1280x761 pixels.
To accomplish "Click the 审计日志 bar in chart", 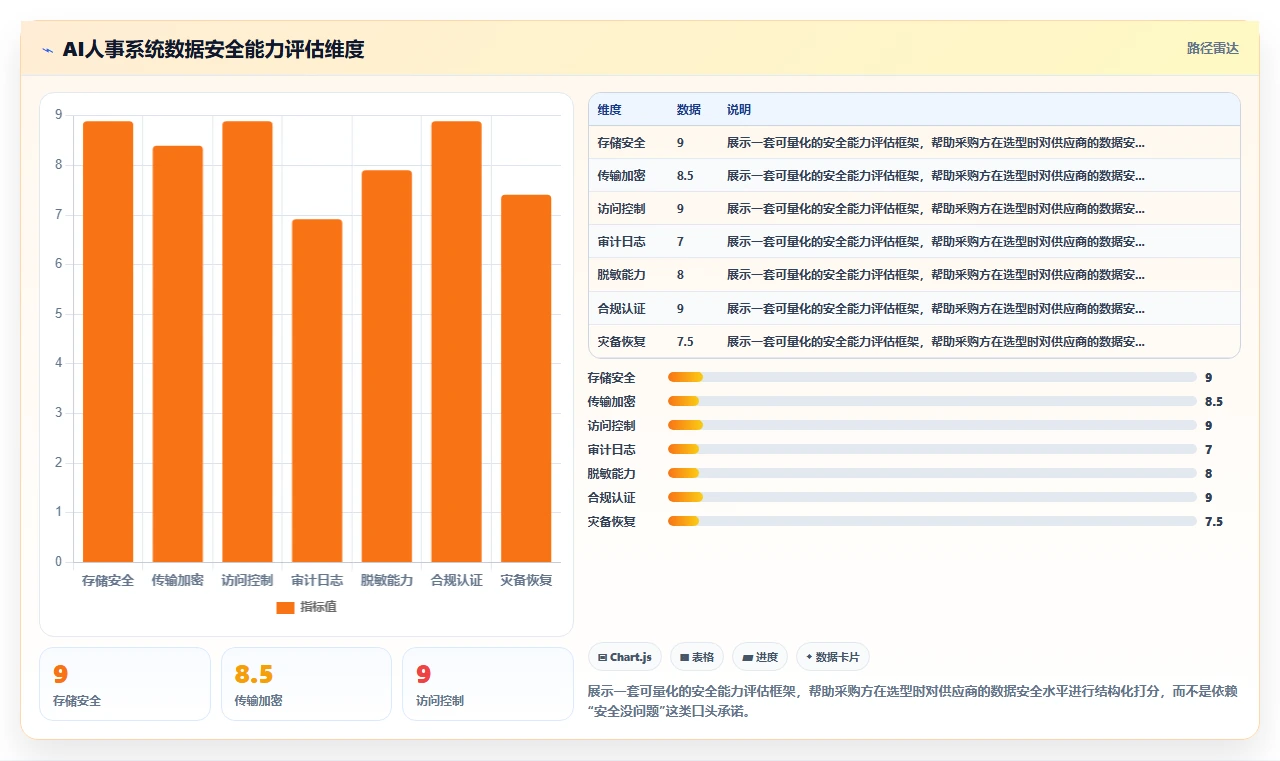I will [x=317, y=390].
